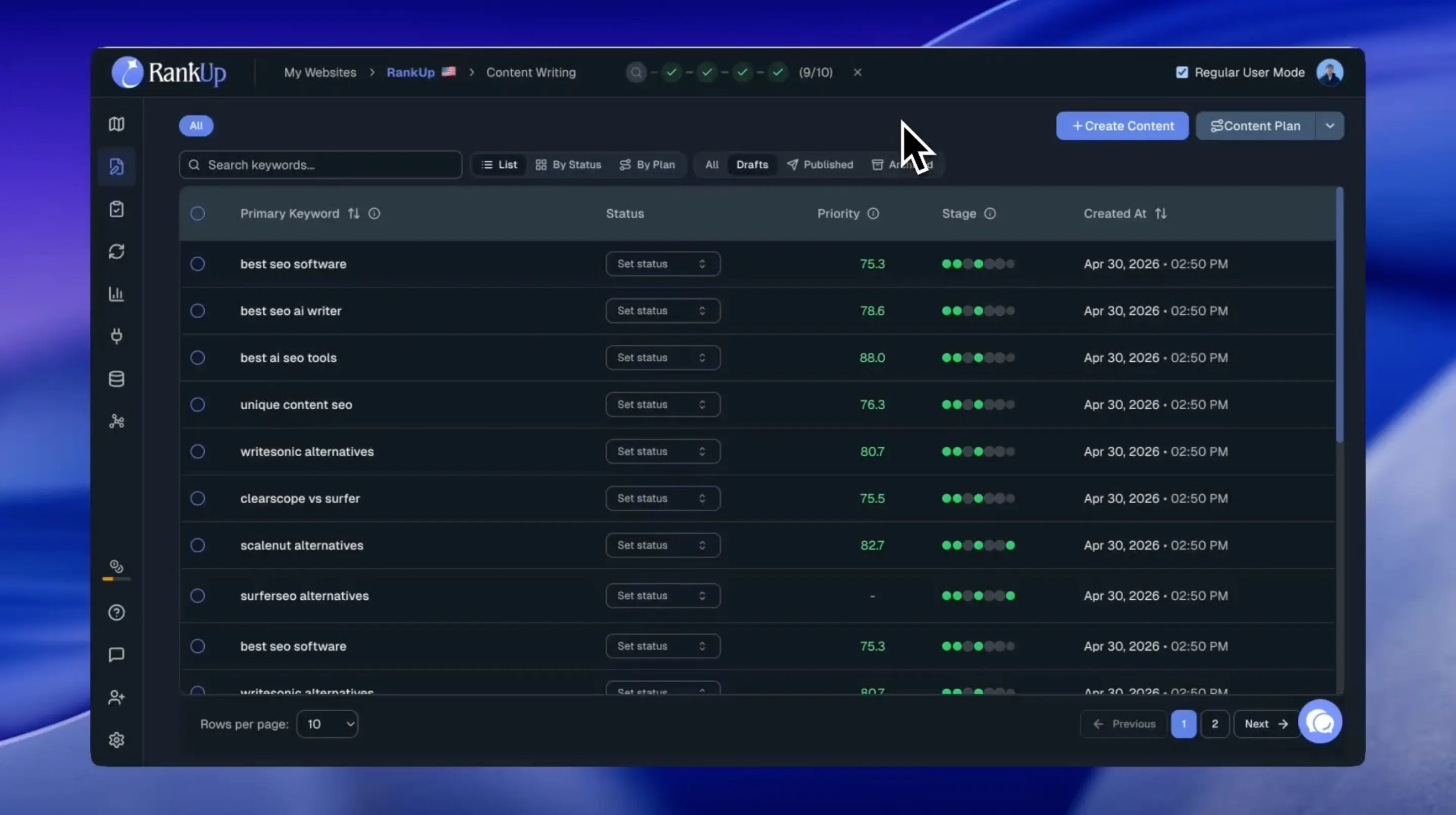Click the blue 'All' filter chip
Viewport: 1456px width, 815px height.
coord(196,126)
